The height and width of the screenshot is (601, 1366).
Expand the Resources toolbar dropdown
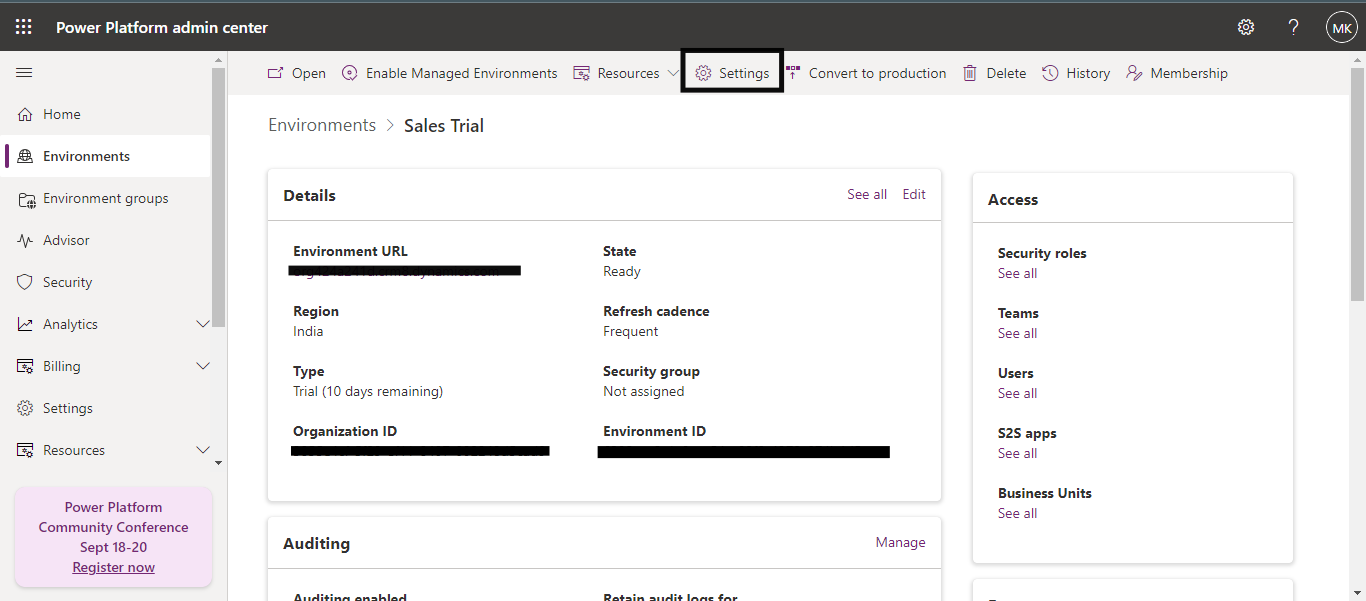click(x=673, y=73)
